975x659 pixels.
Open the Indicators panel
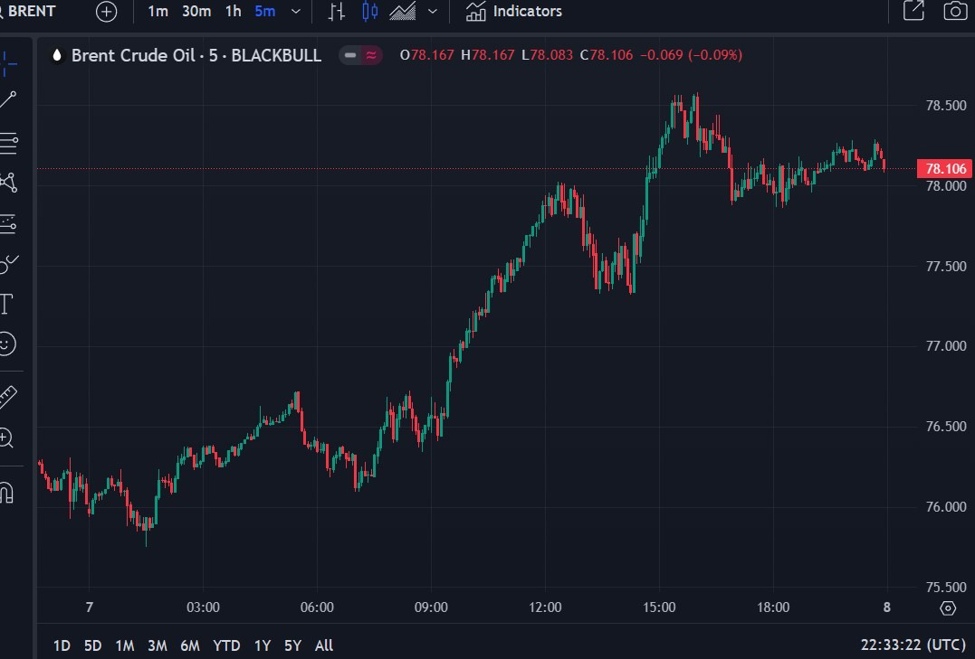[514, 12]
